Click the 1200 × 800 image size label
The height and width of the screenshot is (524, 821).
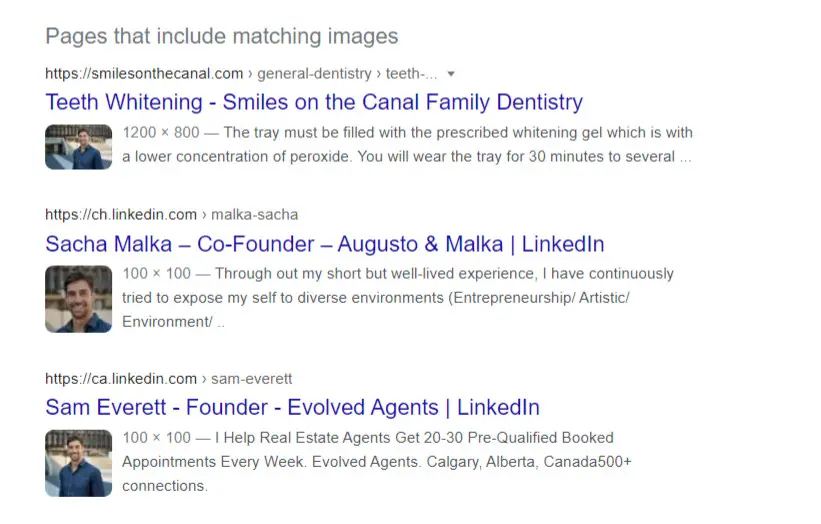click(161, 132)
